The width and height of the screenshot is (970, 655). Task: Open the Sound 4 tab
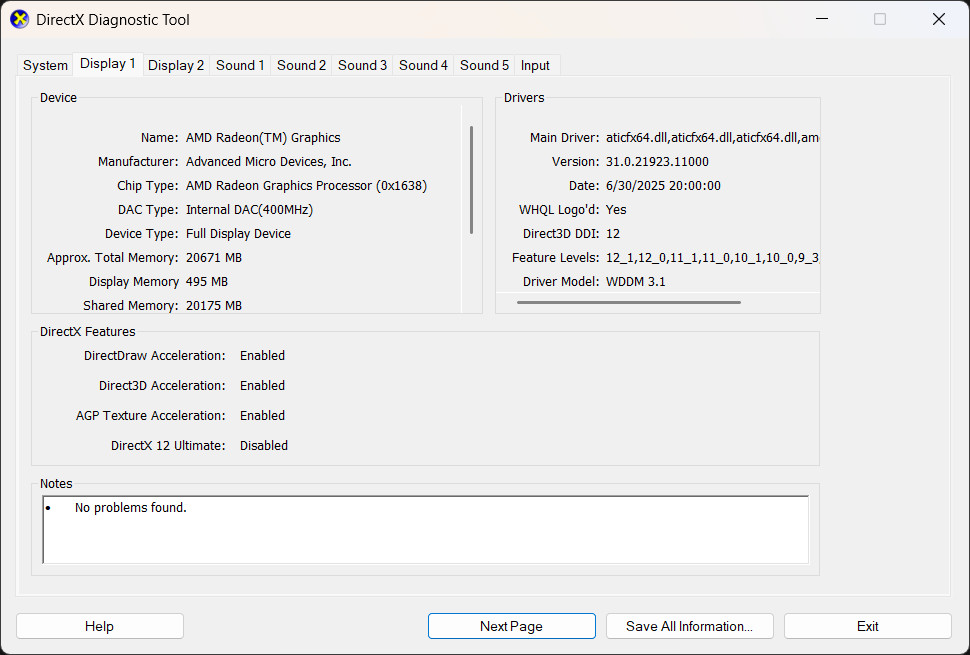click(x=423, y=66)
